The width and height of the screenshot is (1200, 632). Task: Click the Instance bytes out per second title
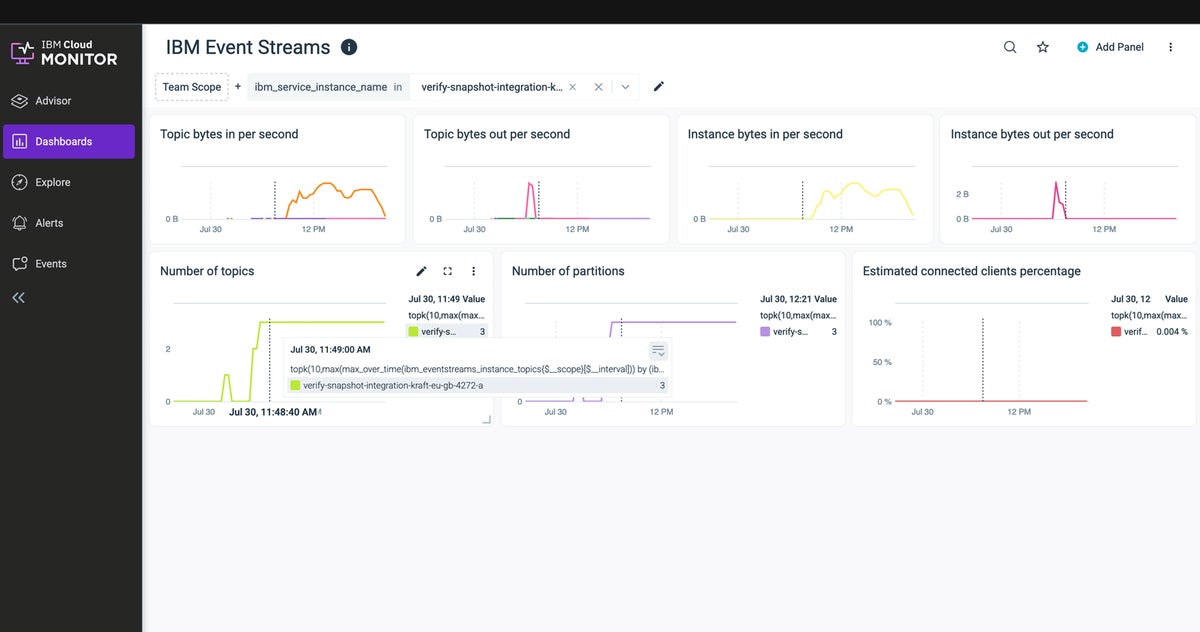1032,134
